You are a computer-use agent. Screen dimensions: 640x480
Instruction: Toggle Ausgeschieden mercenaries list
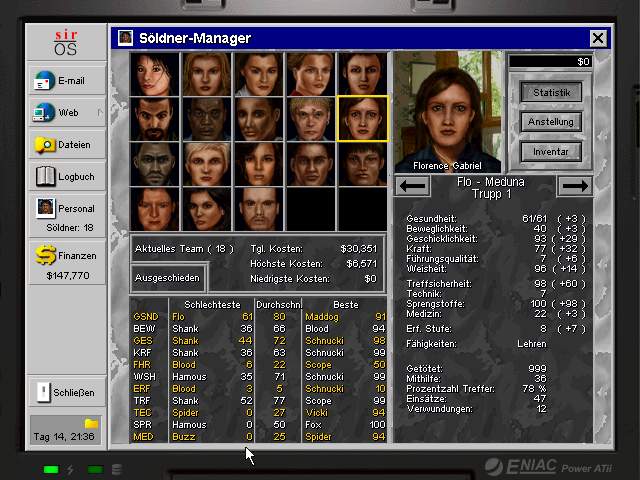pos(167,278)
